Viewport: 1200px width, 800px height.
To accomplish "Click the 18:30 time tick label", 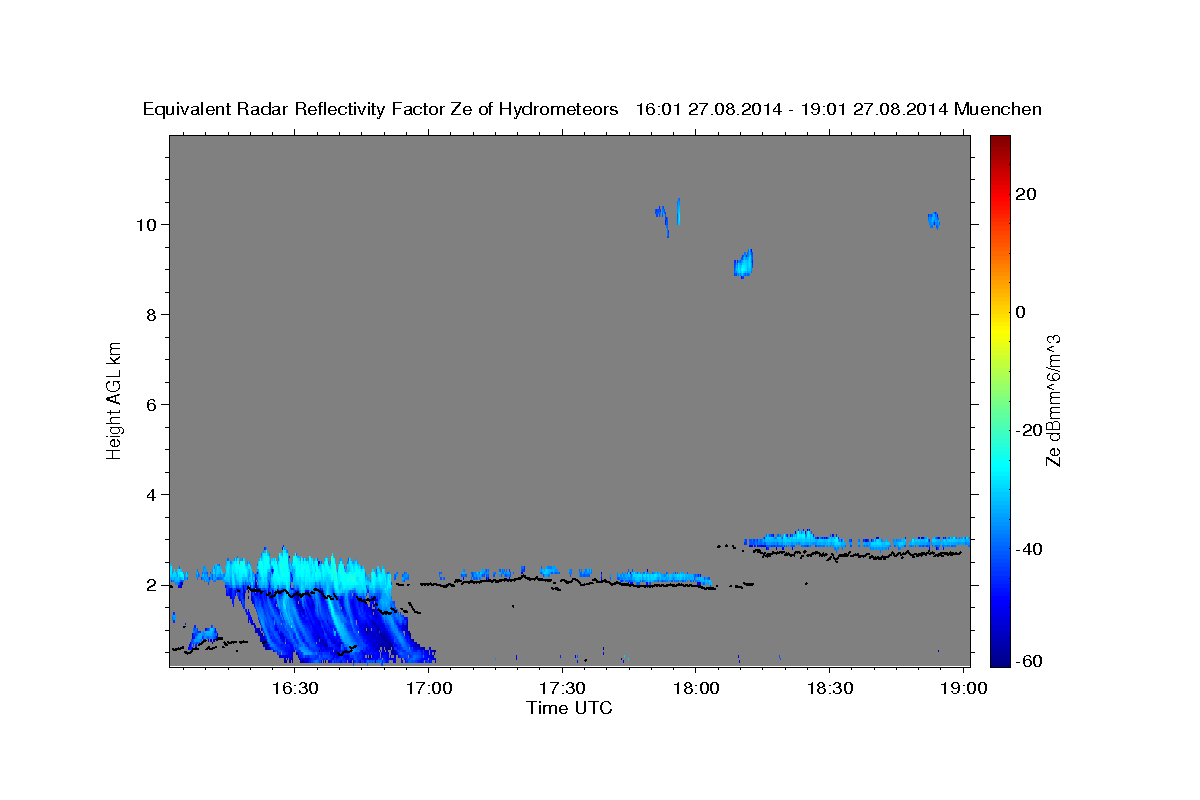I will coord(830,689).
